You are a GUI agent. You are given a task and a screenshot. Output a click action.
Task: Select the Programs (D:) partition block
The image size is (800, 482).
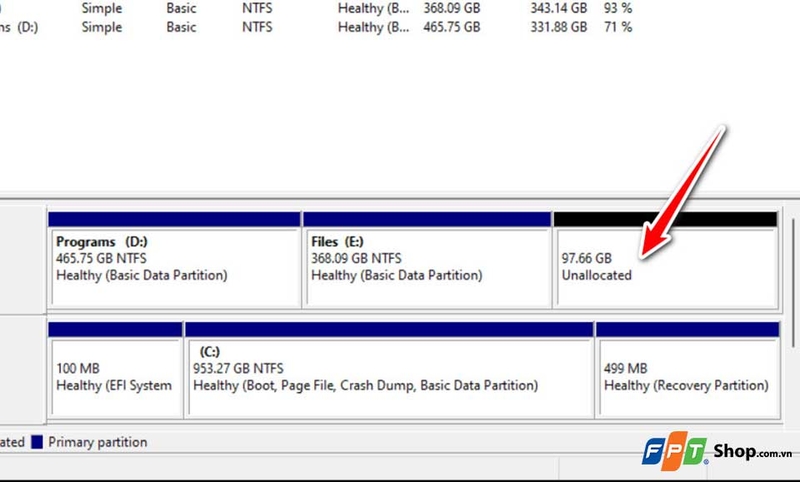point(174,260)
